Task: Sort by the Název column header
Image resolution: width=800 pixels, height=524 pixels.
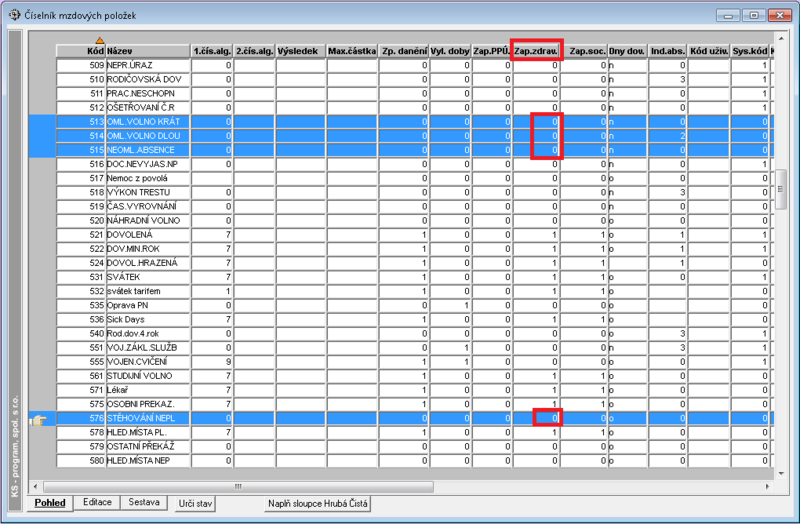Action: (148, 51)
